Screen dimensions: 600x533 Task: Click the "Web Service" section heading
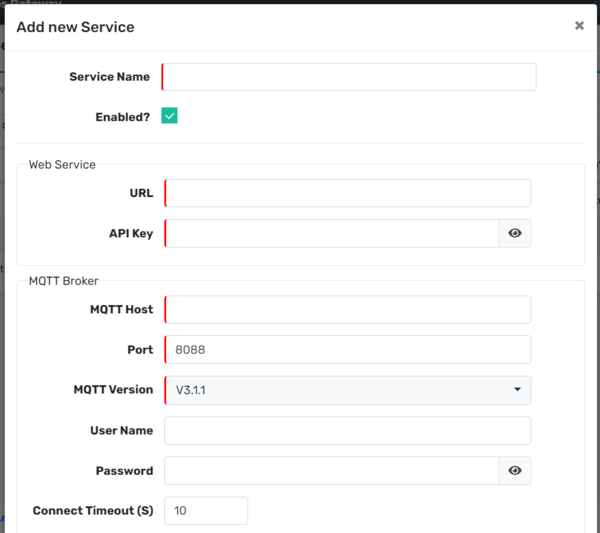(x=62, y=164)
